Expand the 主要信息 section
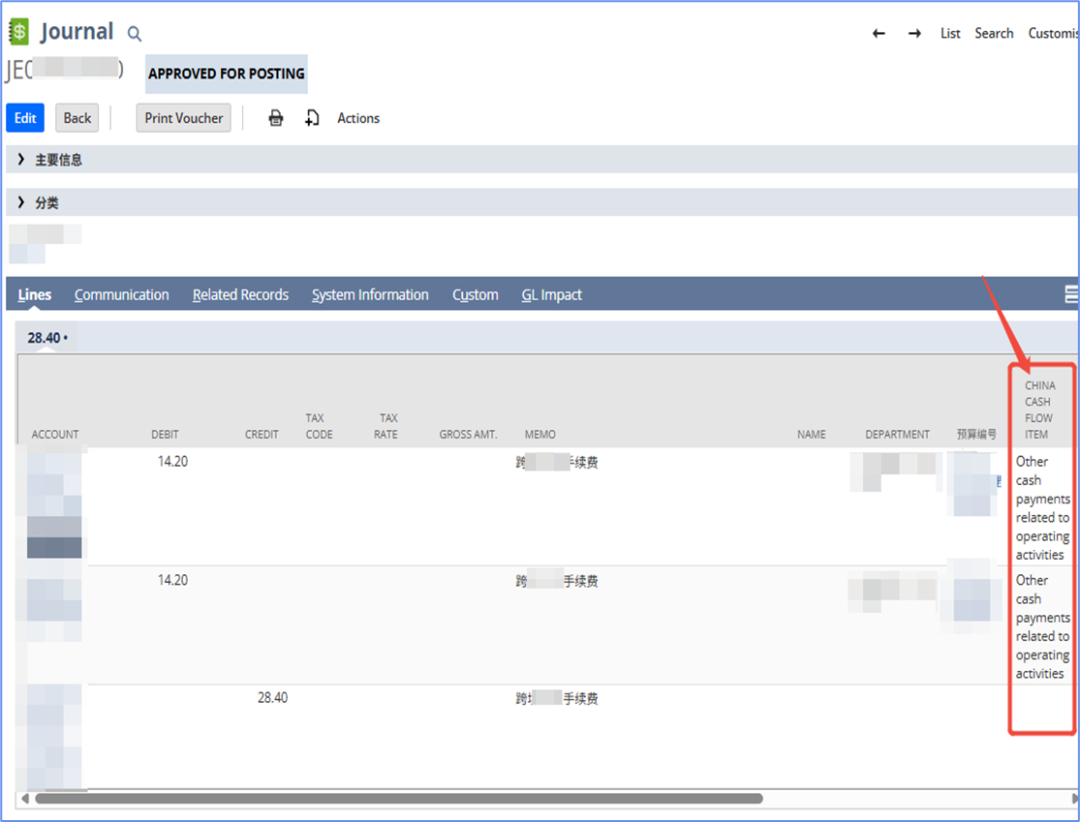Screen dimensions: 1080x822 21,160
